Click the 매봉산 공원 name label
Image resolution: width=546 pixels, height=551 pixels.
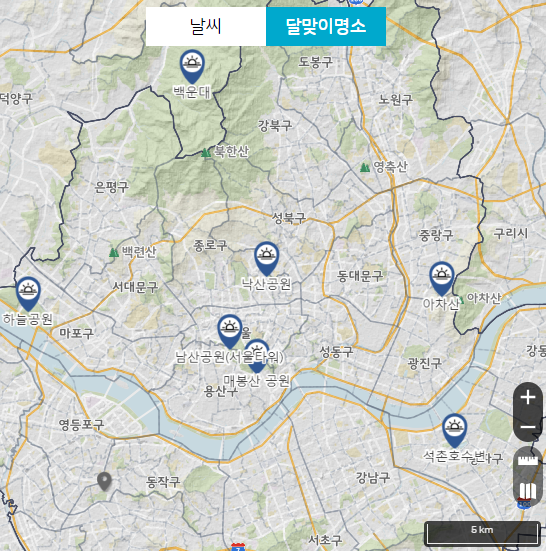pos(257,381)
